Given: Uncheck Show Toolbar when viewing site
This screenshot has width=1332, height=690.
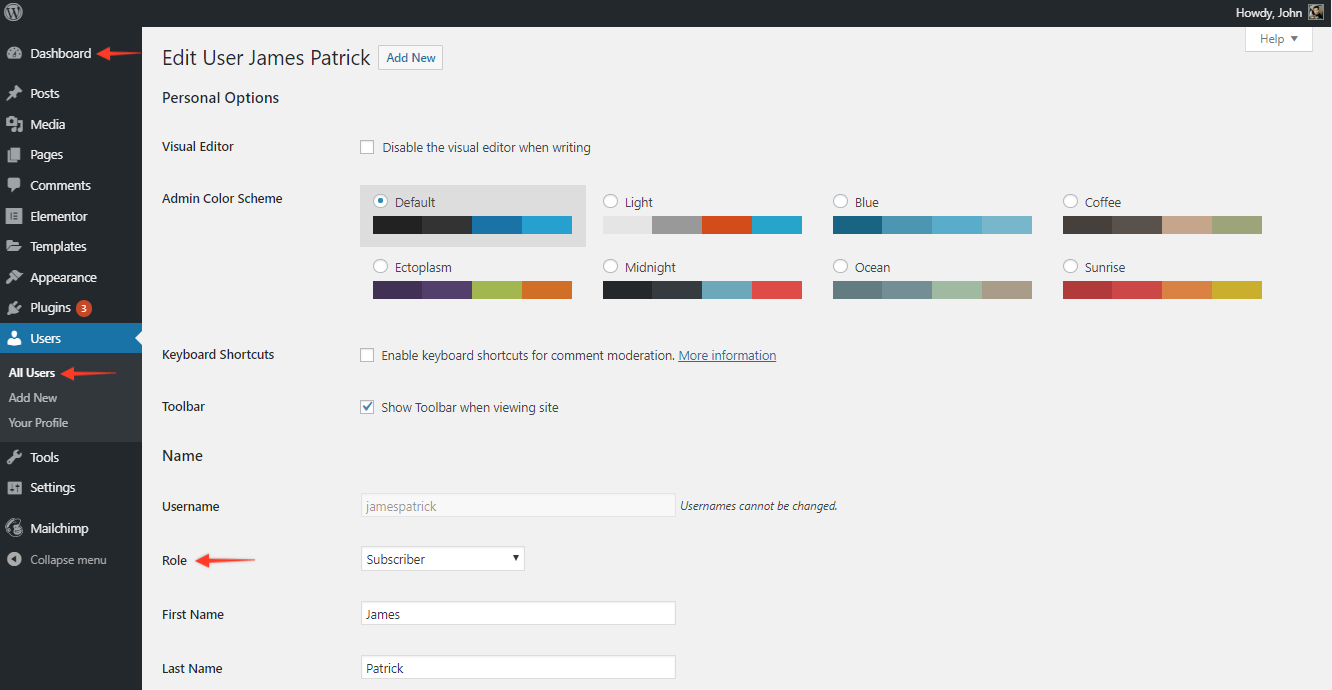Looking at the screenshot, I should 367,407.
